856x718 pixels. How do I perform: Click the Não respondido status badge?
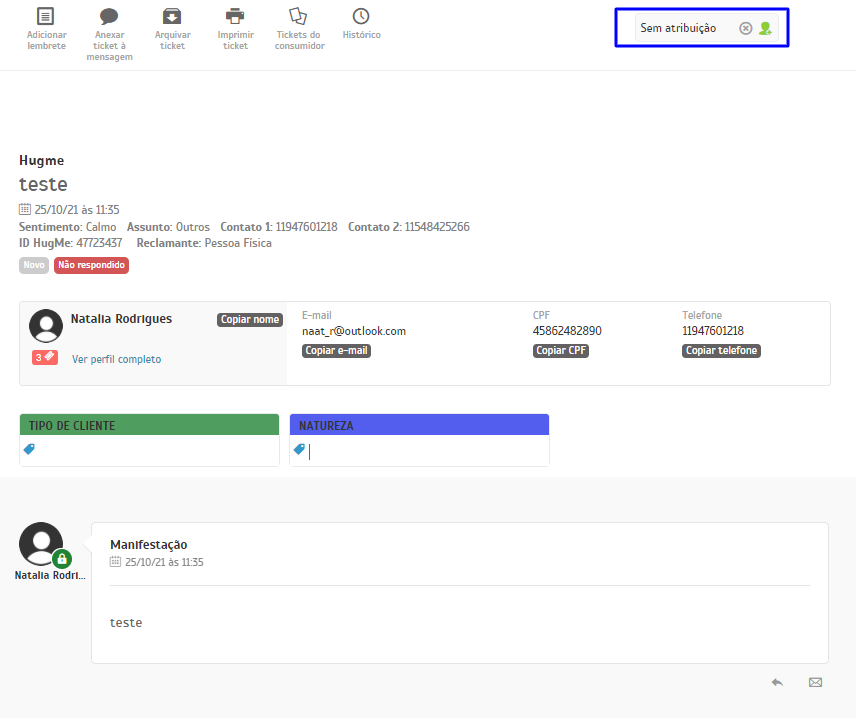[x=91, y=265]
